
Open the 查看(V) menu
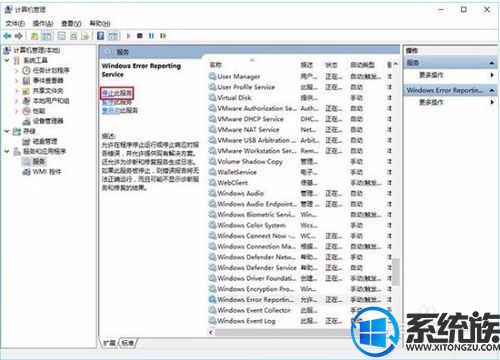71,23
